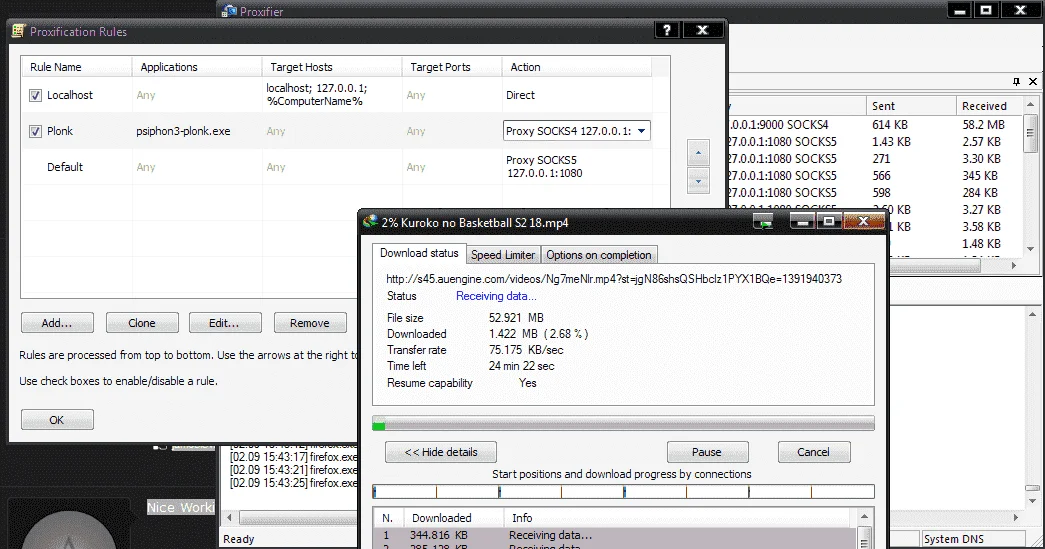Pause the Kuroko no Basketball download

707,452
